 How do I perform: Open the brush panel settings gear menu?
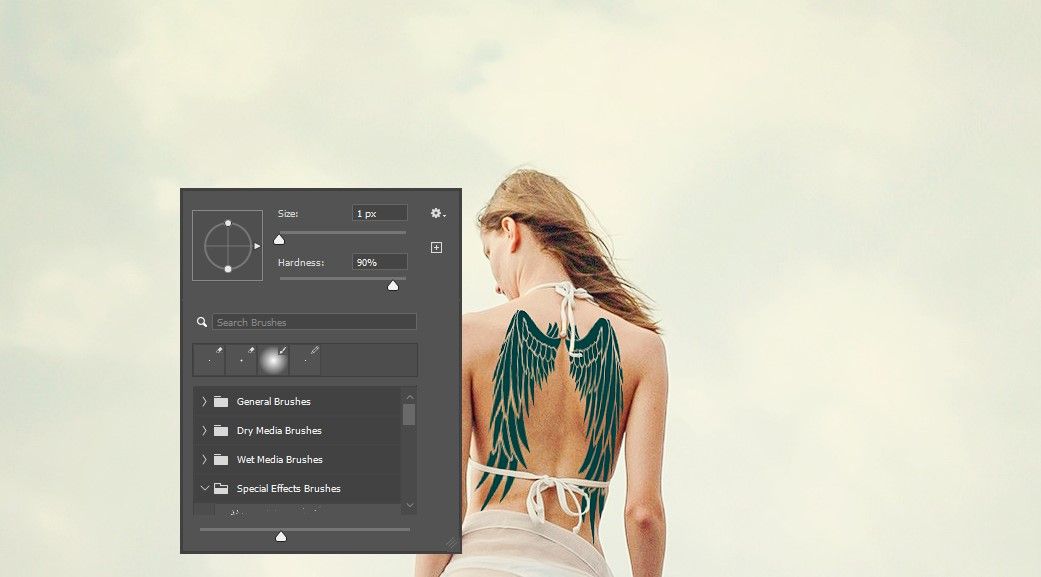[434, 213]
